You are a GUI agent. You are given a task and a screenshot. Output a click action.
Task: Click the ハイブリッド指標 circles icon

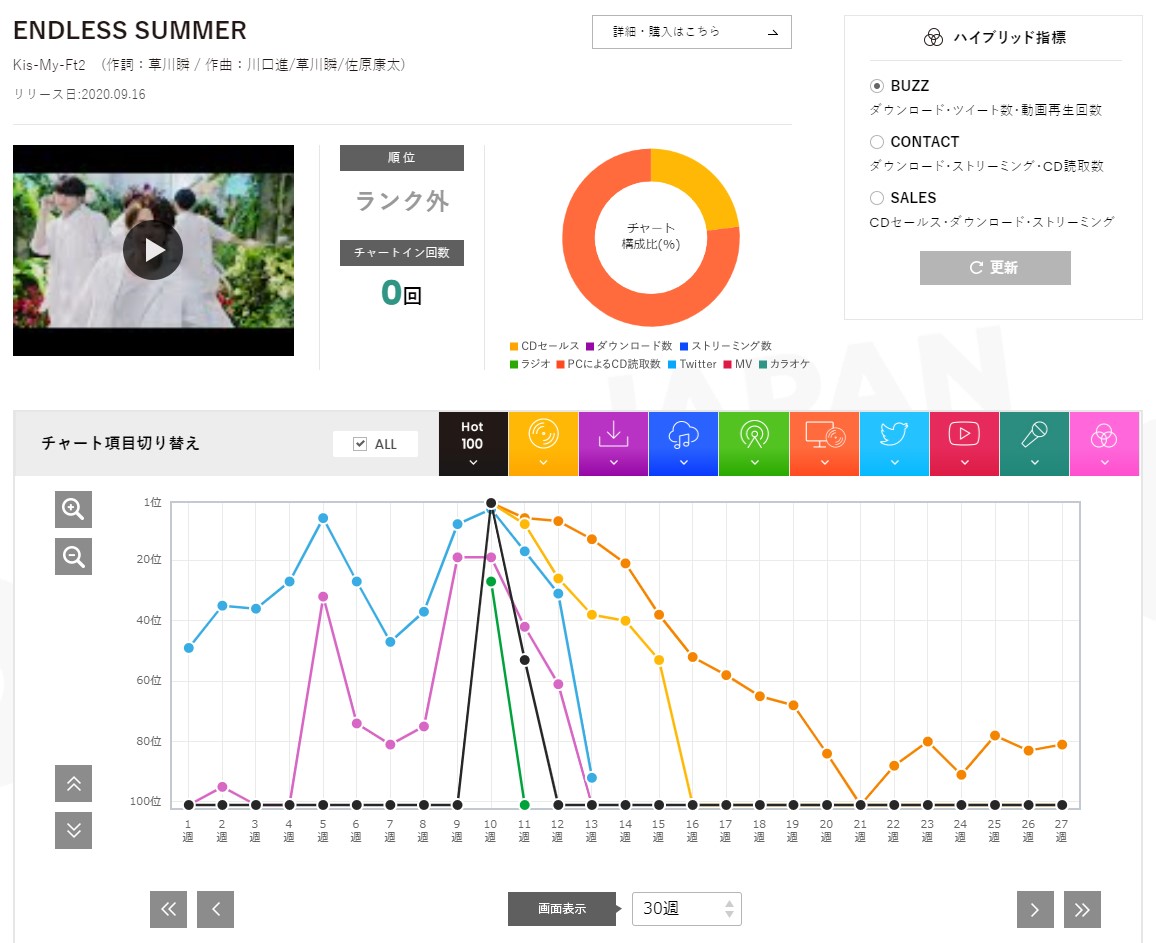pos(933,38)
